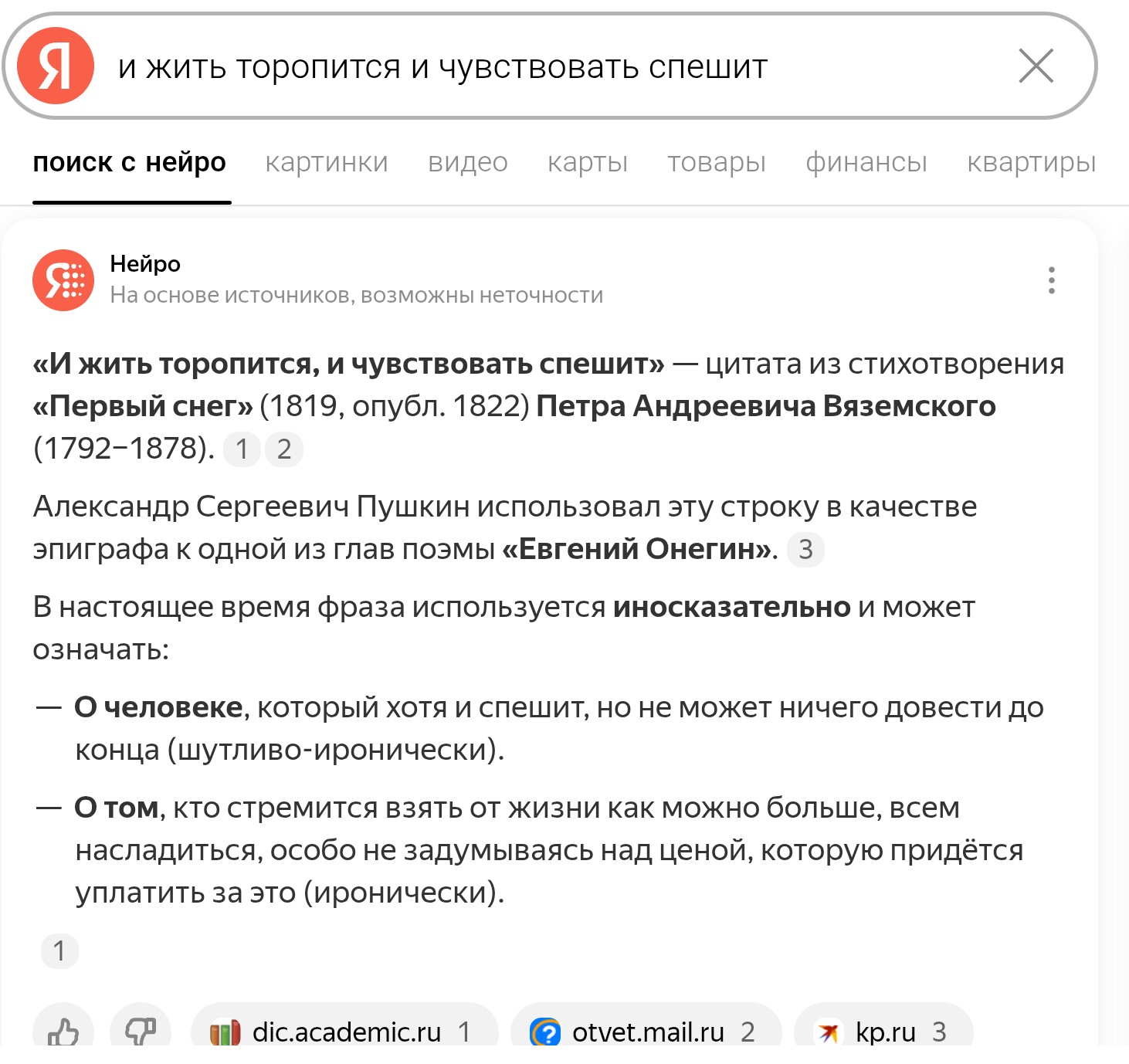Select the финансы tab
The image size is (1129, 1064).
[866, 163]
